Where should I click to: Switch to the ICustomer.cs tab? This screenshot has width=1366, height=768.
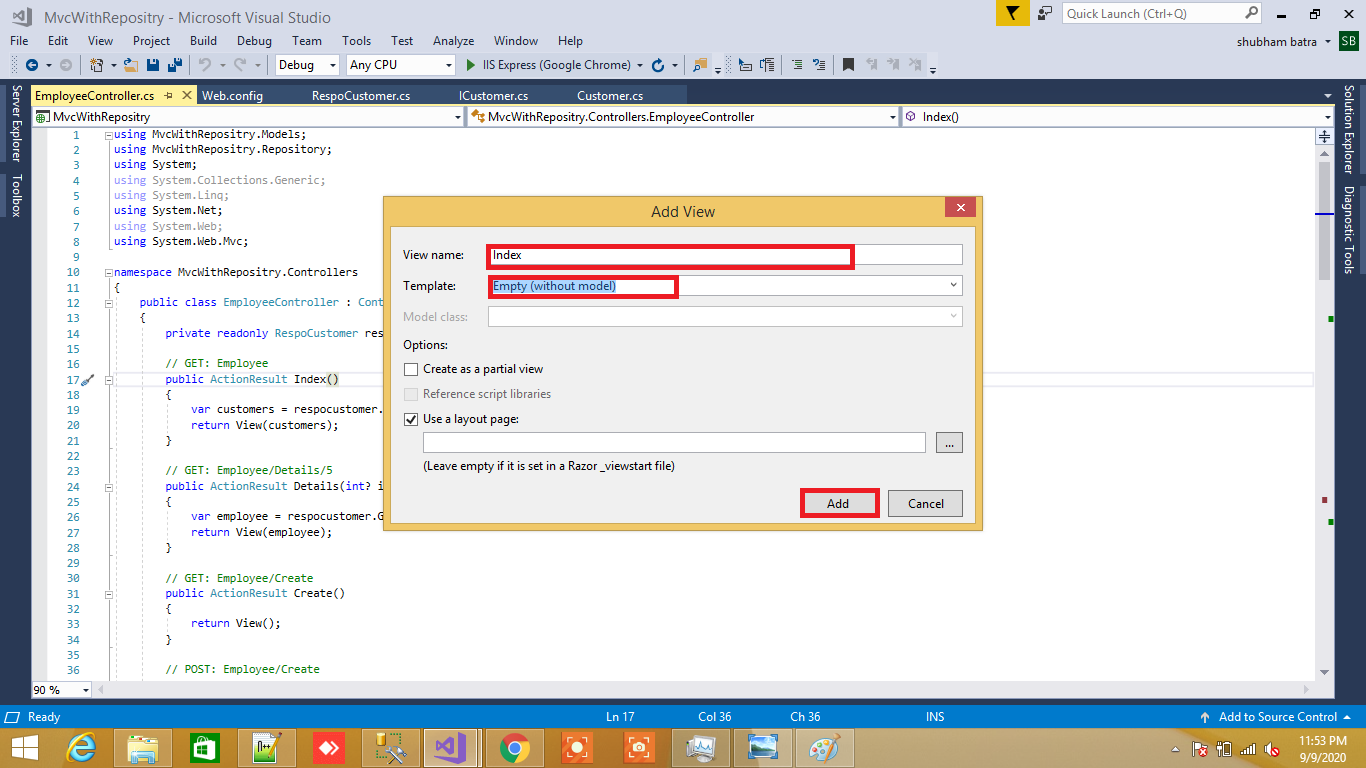pyautogui.click(x=493, y=96)
